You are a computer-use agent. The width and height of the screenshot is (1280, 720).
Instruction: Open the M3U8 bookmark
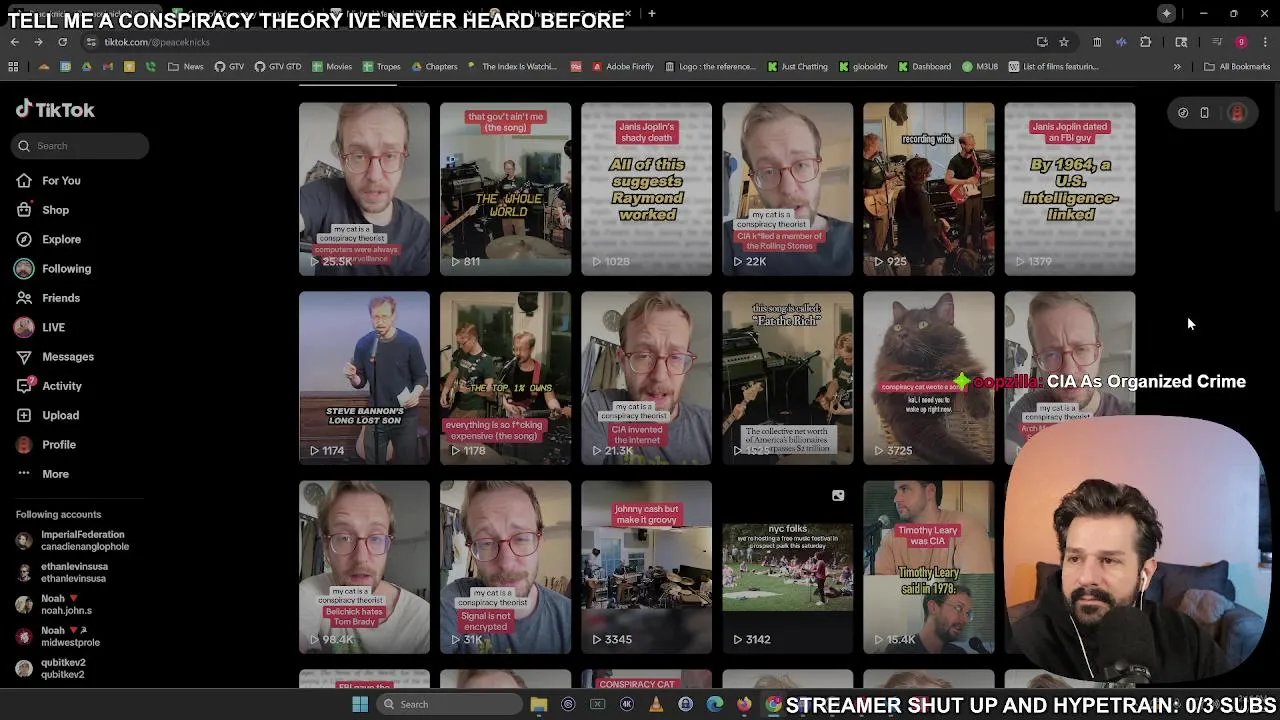coord(981,67)
